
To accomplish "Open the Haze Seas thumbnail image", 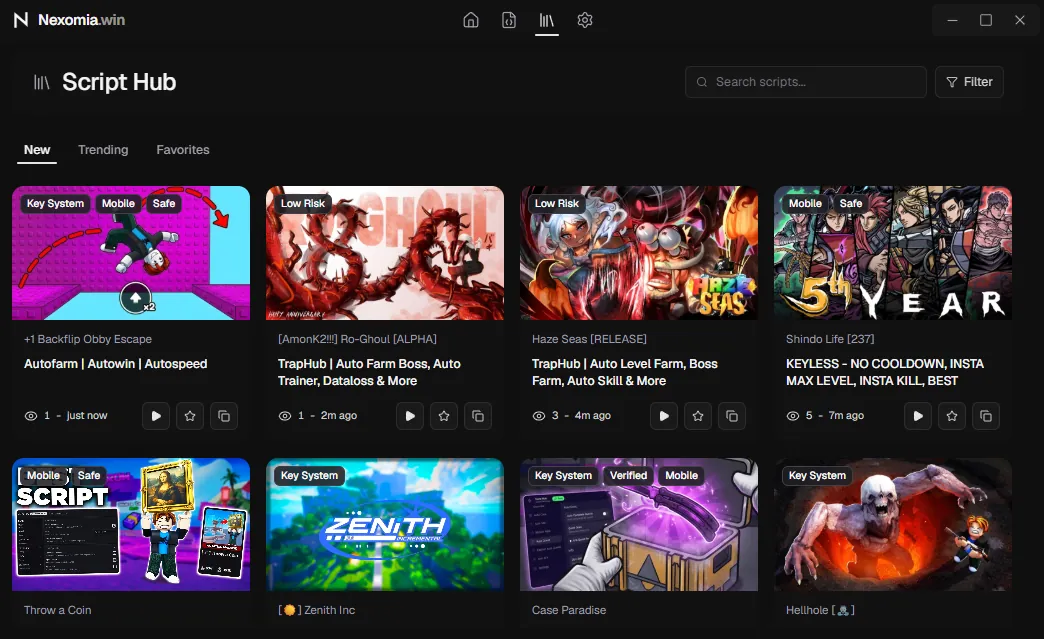I will pos(639,253).
